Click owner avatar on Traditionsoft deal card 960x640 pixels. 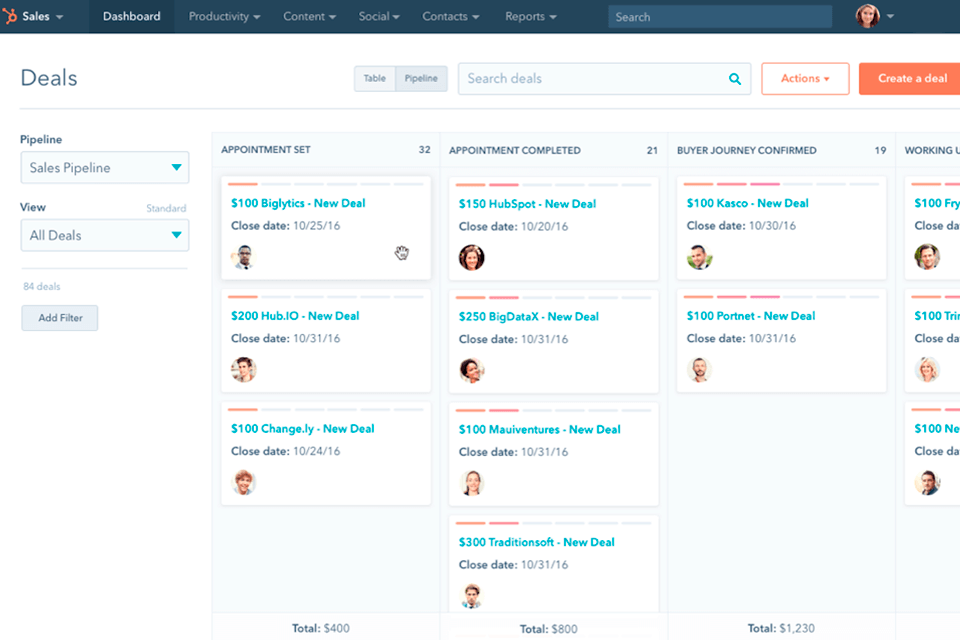[x=471, y=596]
